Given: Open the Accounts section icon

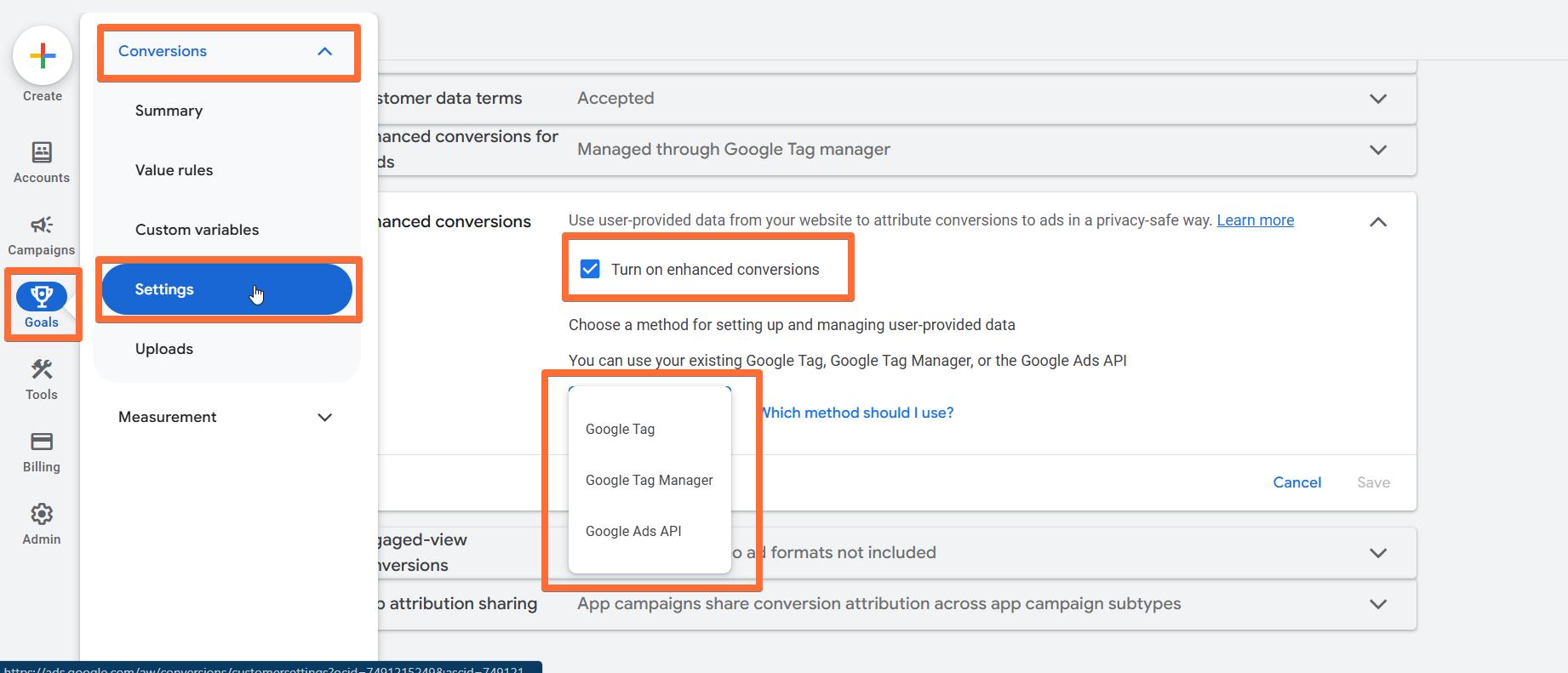Looking at the screenshot, I should 42,152.
